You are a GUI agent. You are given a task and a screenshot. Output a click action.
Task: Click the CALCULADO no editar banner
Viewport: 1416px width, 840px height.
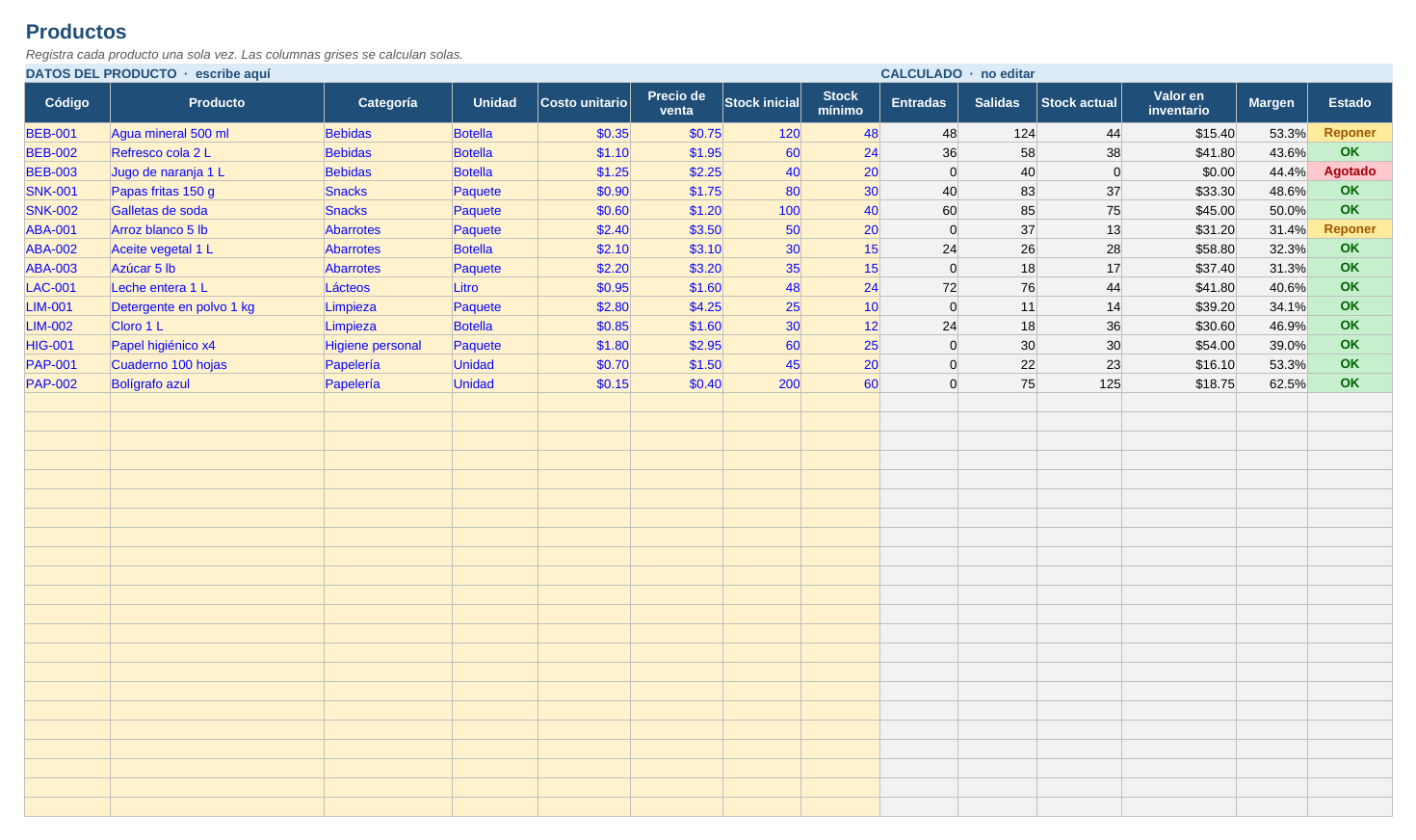coord(957,74)
